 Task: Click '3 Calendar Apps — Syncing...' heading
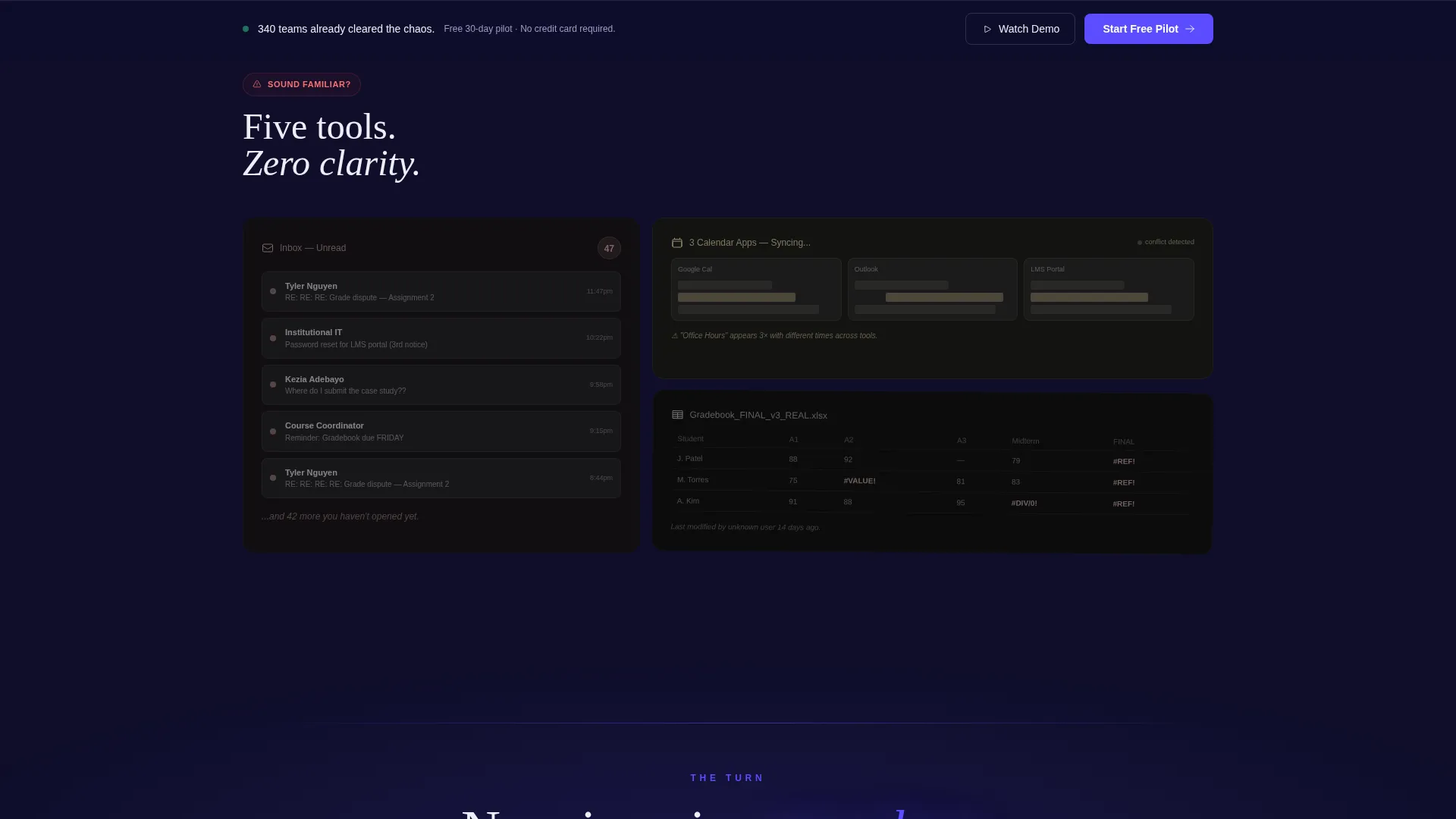coord(750,243)
